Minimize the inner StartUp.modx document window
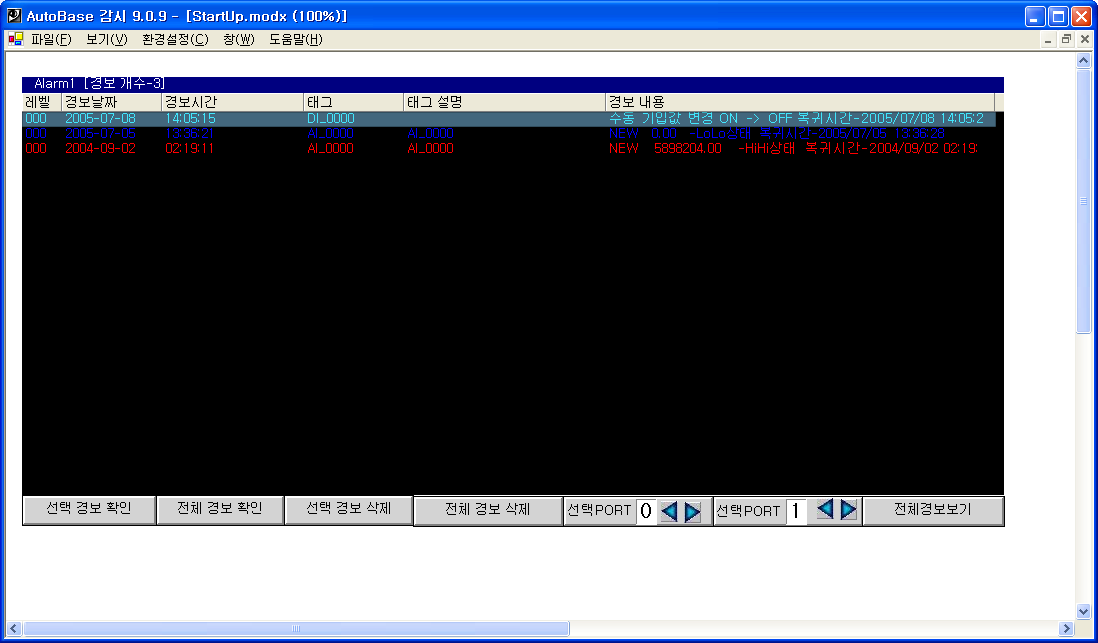The image size is (1098, 643). click(1048, 40)
